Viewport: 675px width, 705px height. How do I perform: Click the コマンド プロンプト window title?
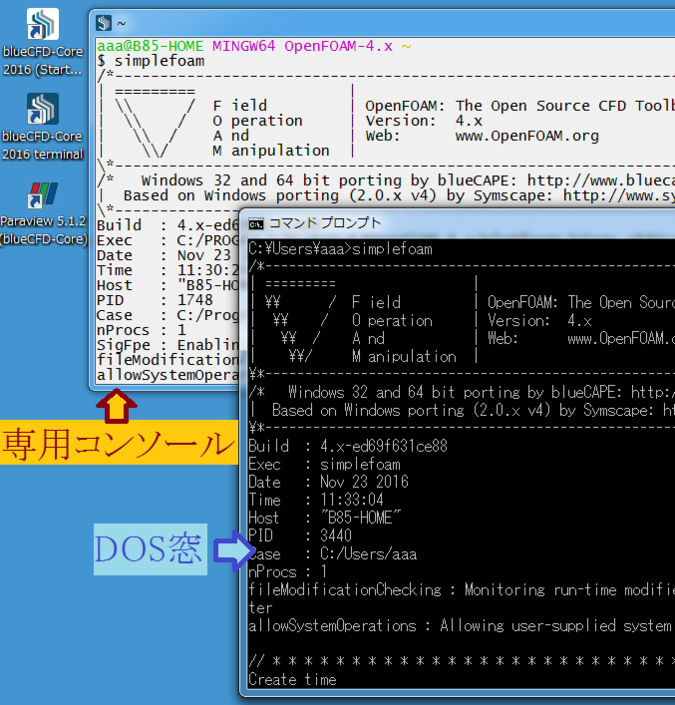(325, 223)
